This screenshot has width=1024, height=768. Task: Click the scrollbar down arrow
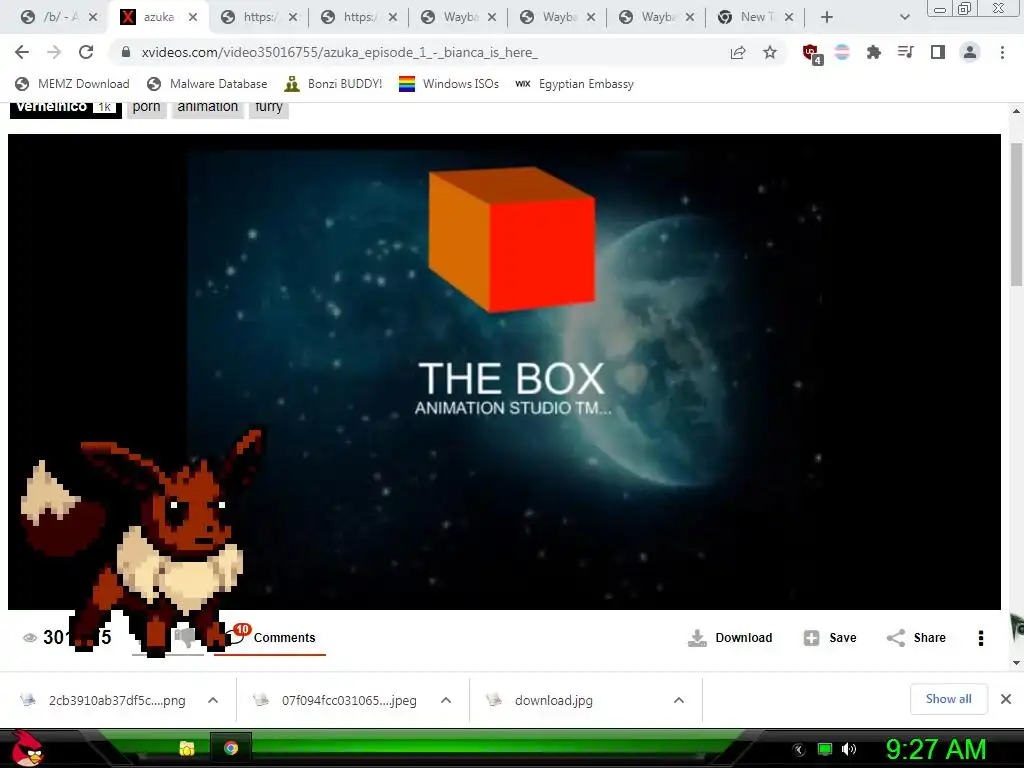[x=1016, y=662]
